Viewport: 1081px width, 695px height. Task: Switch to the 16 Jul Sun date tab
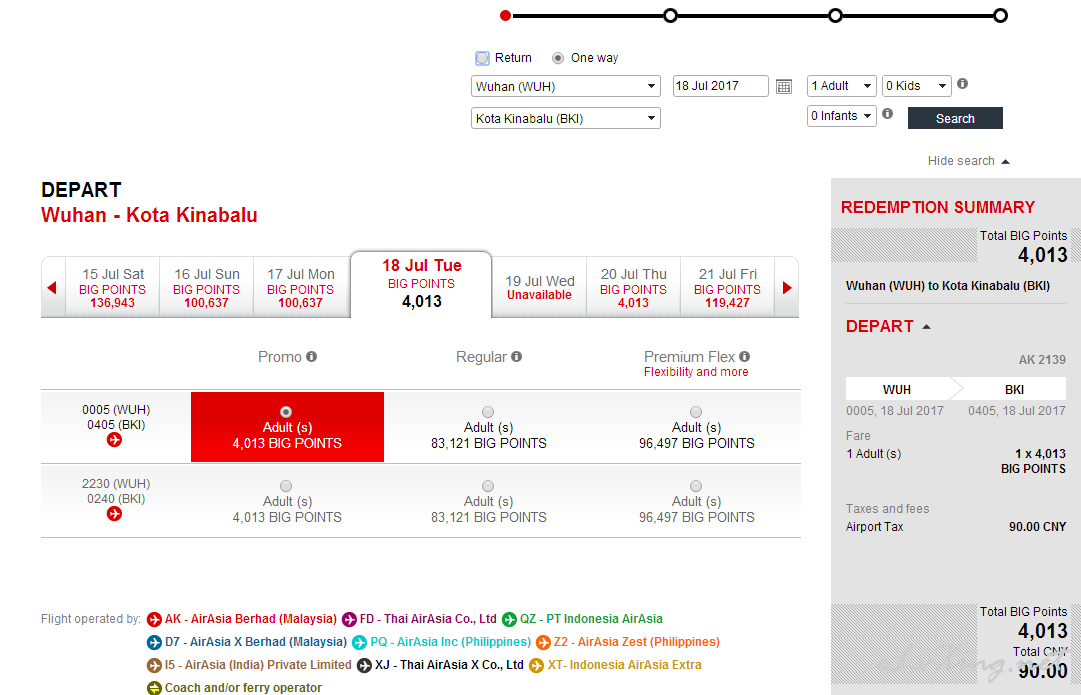(206, 288)
